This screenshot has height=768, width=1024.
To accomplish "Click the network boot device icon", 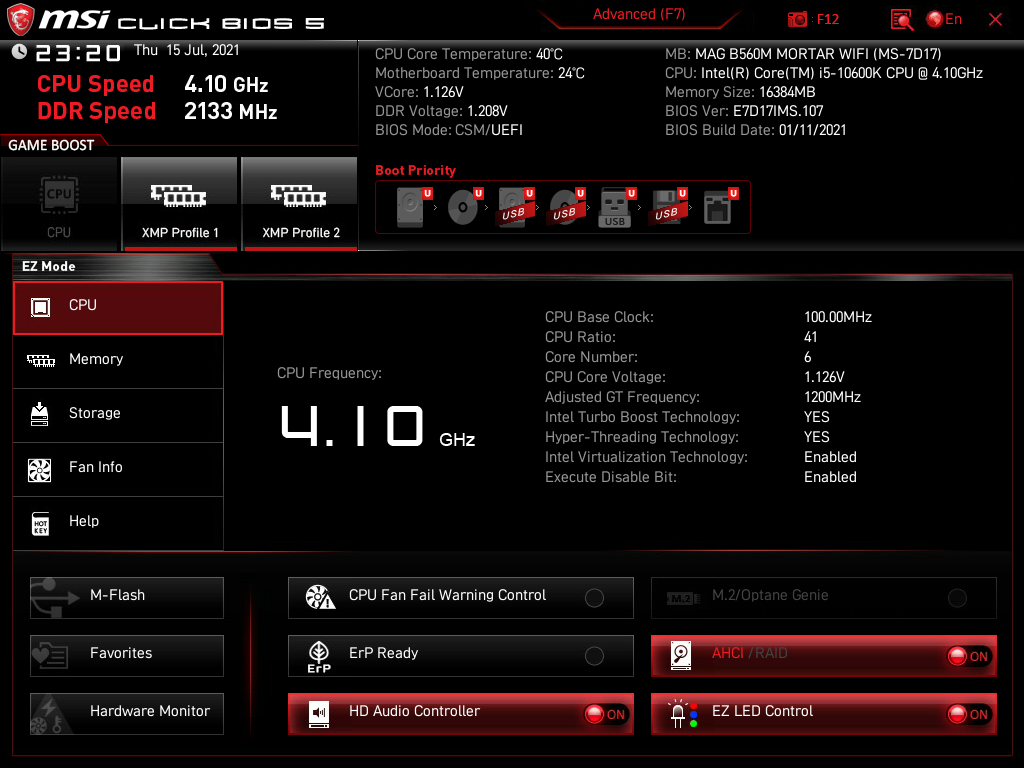I will click(x=717, y=207).
